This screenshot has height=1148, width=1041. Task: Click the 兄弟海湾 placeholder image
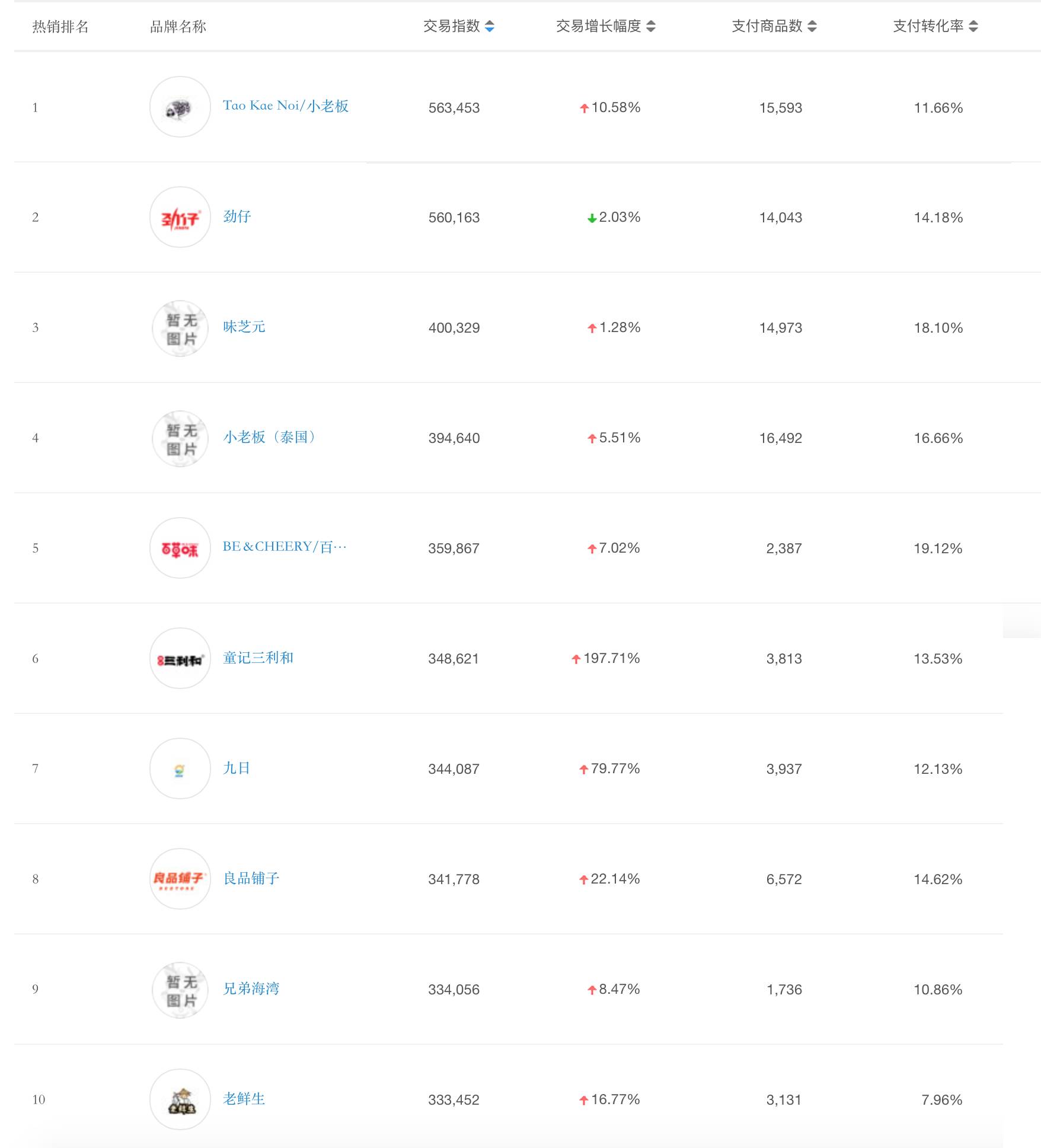(x=180, y=990)
